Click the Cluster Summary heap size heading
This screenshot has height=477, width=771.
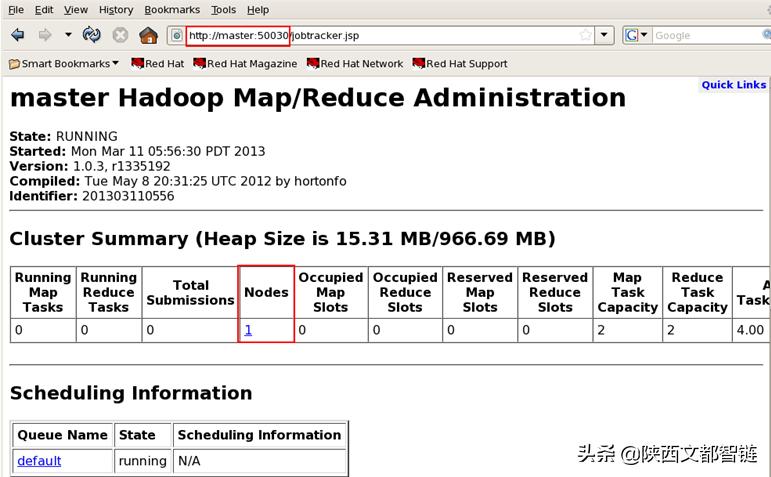click(x=283, y=238)
